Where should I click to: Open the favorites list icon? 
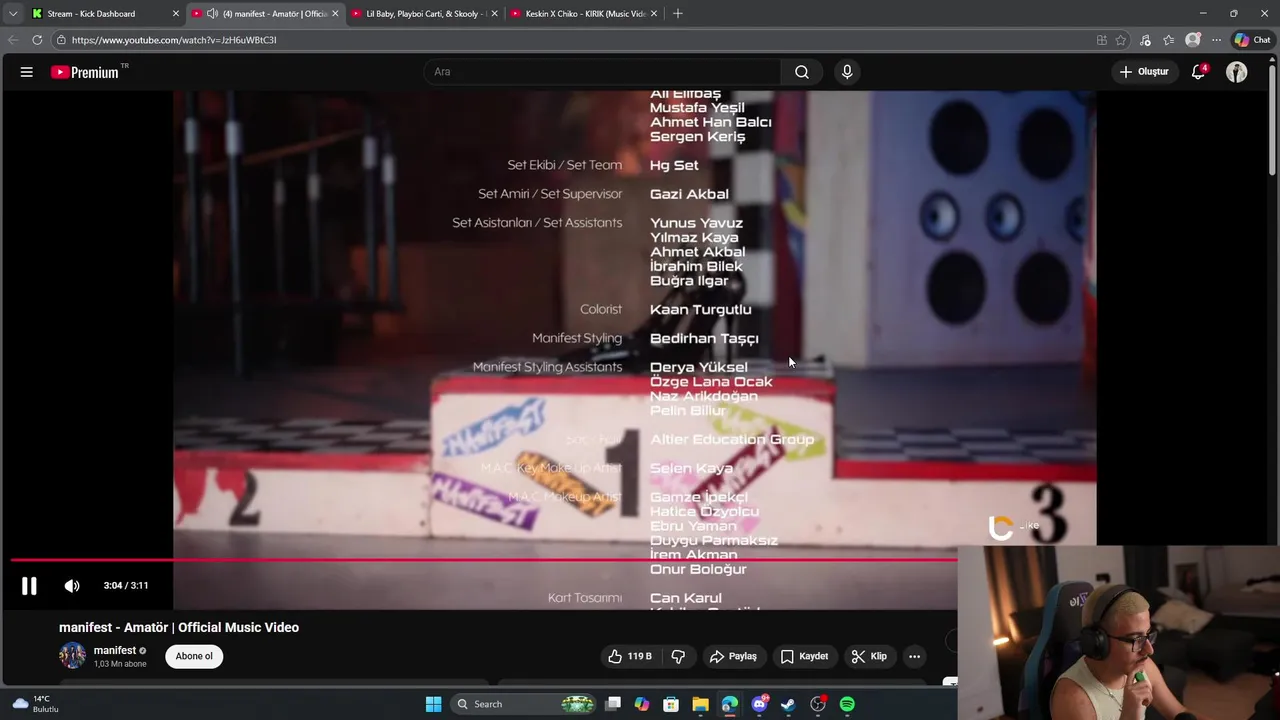tap(1169, 40)
